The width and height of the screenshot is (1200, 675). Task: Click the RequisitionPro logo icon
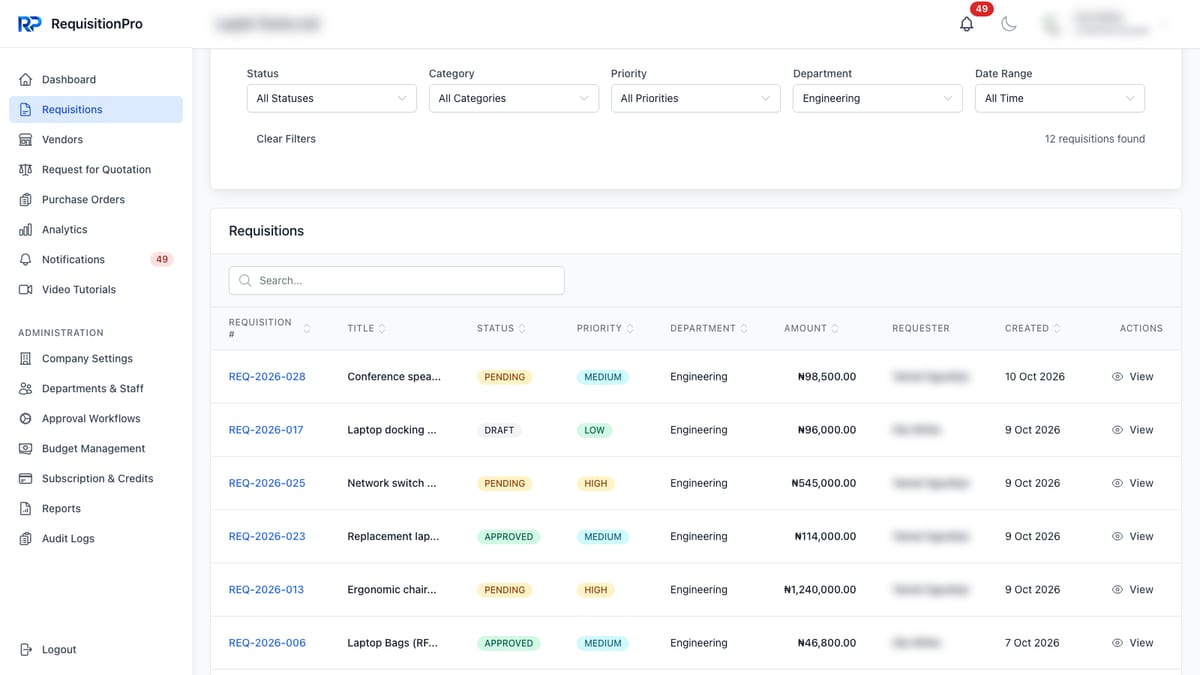click(30, 24)
